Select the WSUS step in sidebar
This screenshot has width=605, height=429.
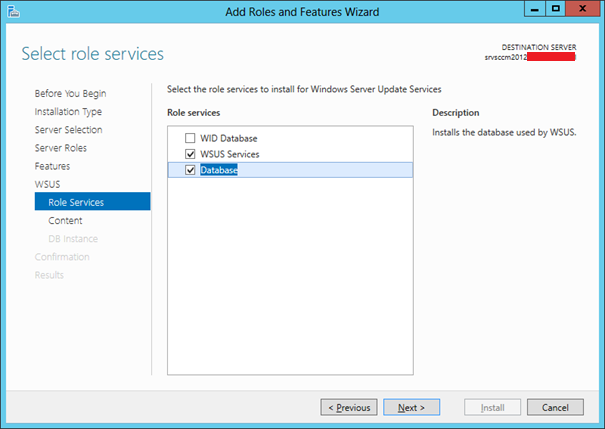coord(47,184)
